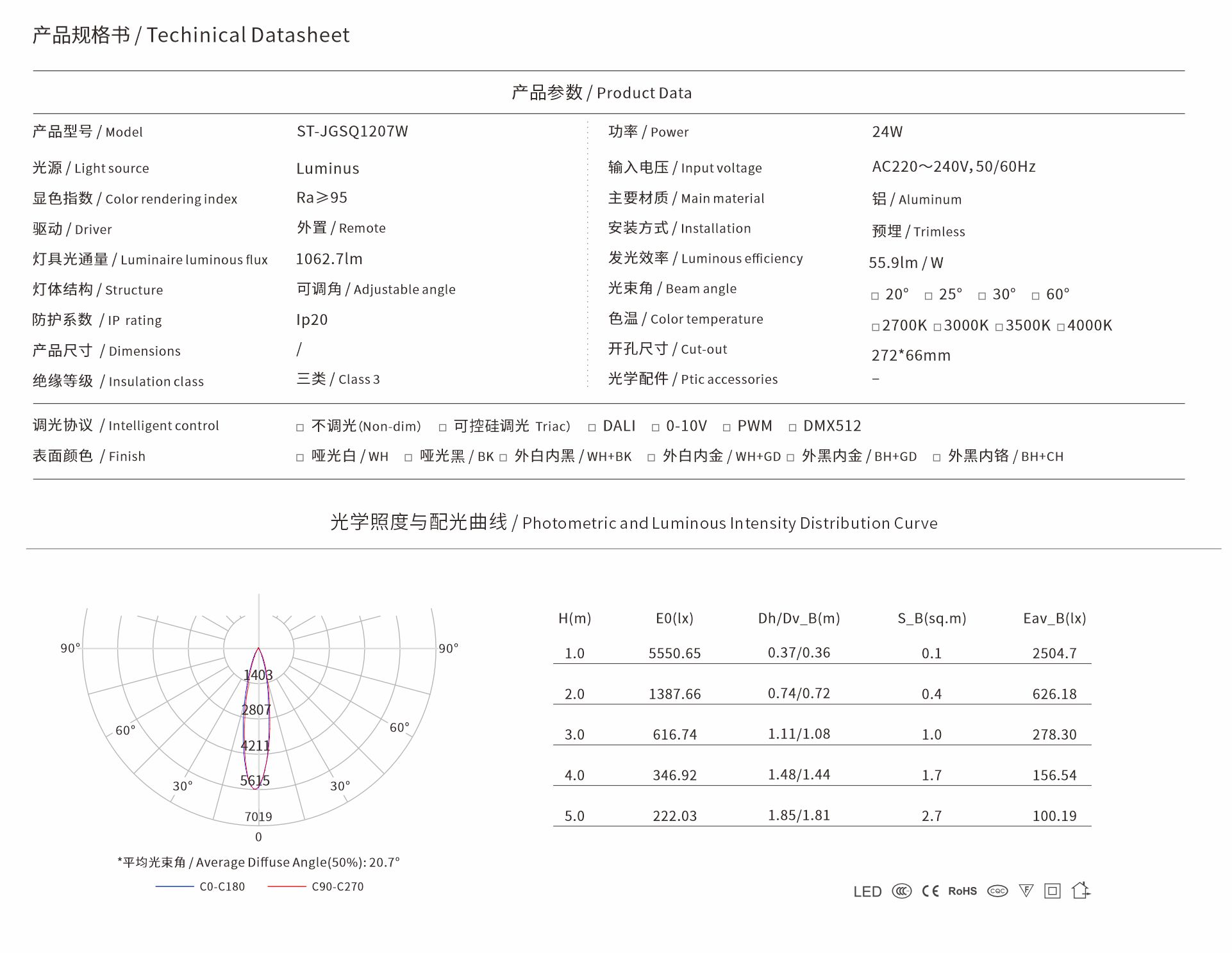The height and width of the screenshot is (953, 1232).
Task: Click the double-square Class II insulation icon
Action: pos(1053,891)
